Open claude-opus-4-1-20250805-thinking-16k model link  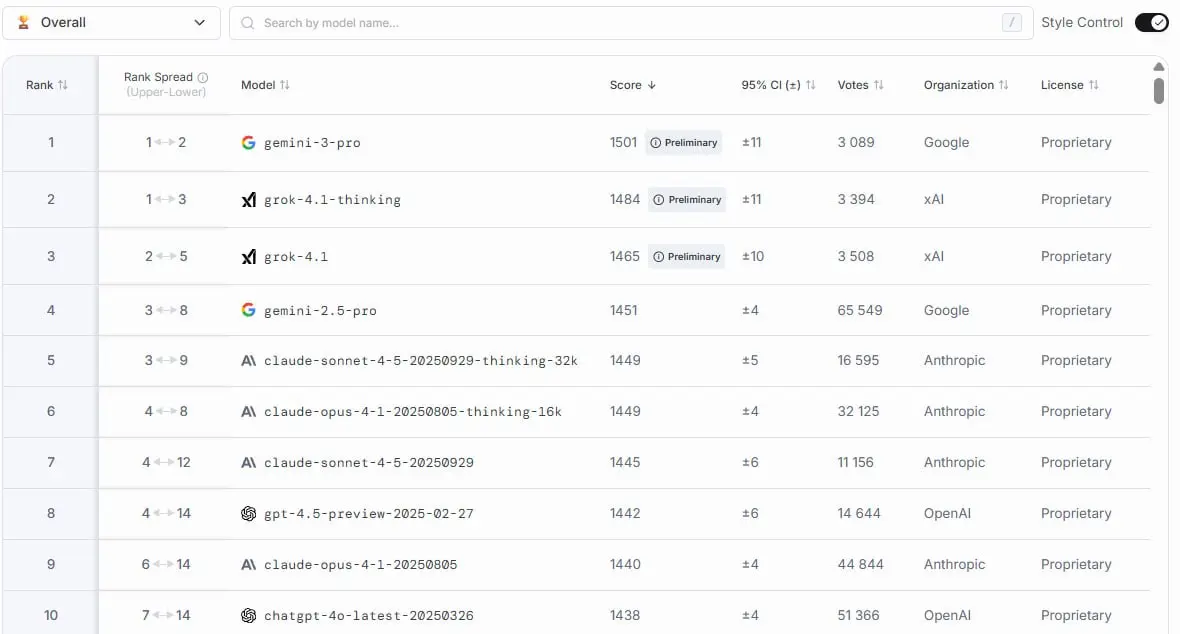pyautogui.click(x=412, y=411)
